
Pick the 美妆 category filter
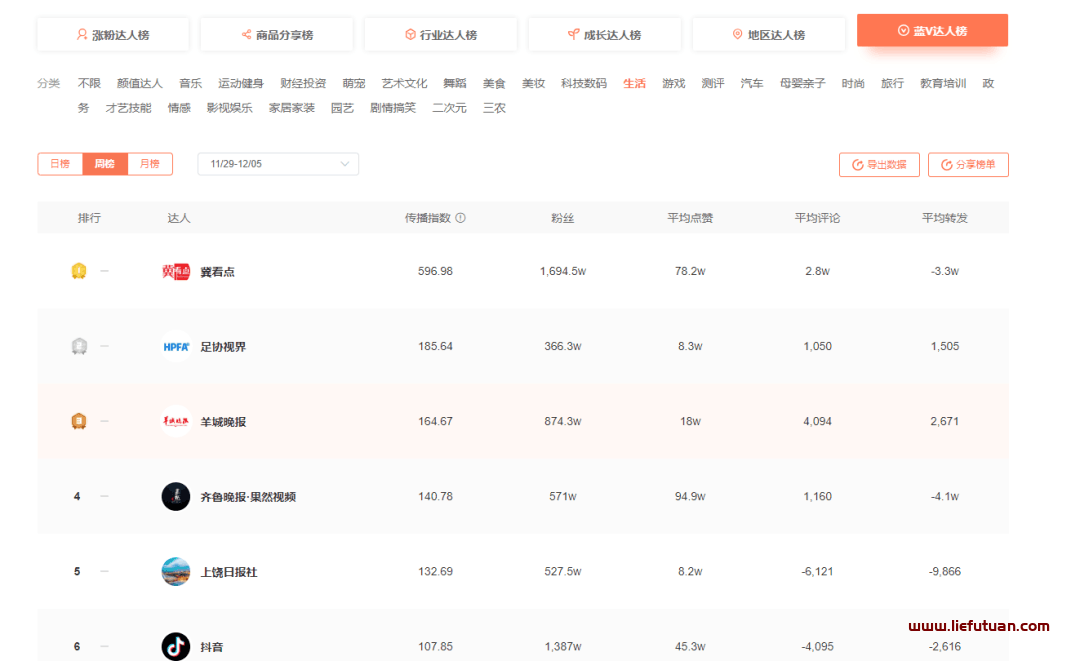[533, 83]
